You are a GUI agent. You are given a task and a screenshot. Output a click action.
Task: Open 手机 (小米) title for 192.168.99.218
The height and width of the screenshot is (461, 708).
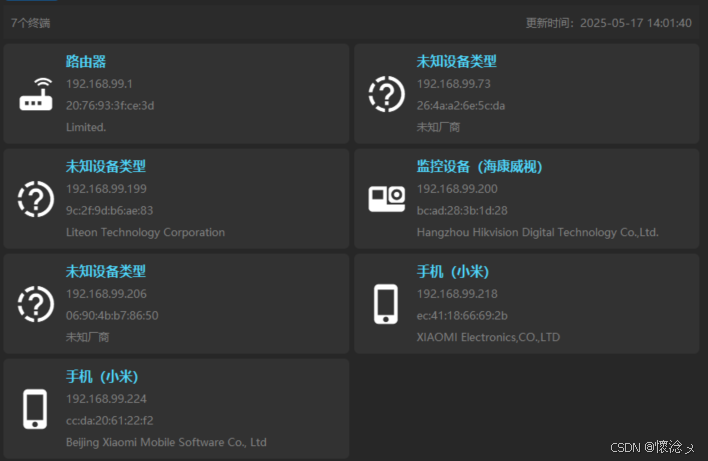[x=452, y=271]
